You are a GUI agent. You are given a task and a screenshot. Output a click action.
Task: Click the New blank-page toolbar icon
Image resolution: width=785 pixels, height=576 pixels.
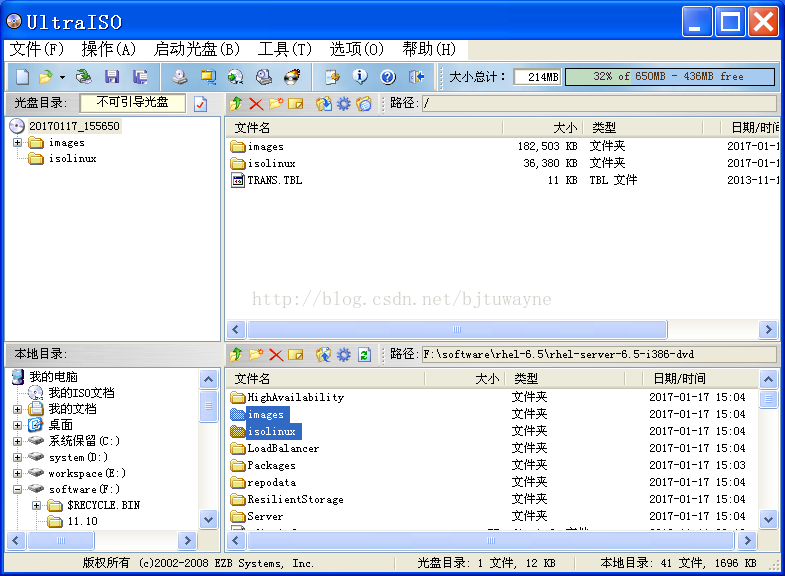coord(23,77)
